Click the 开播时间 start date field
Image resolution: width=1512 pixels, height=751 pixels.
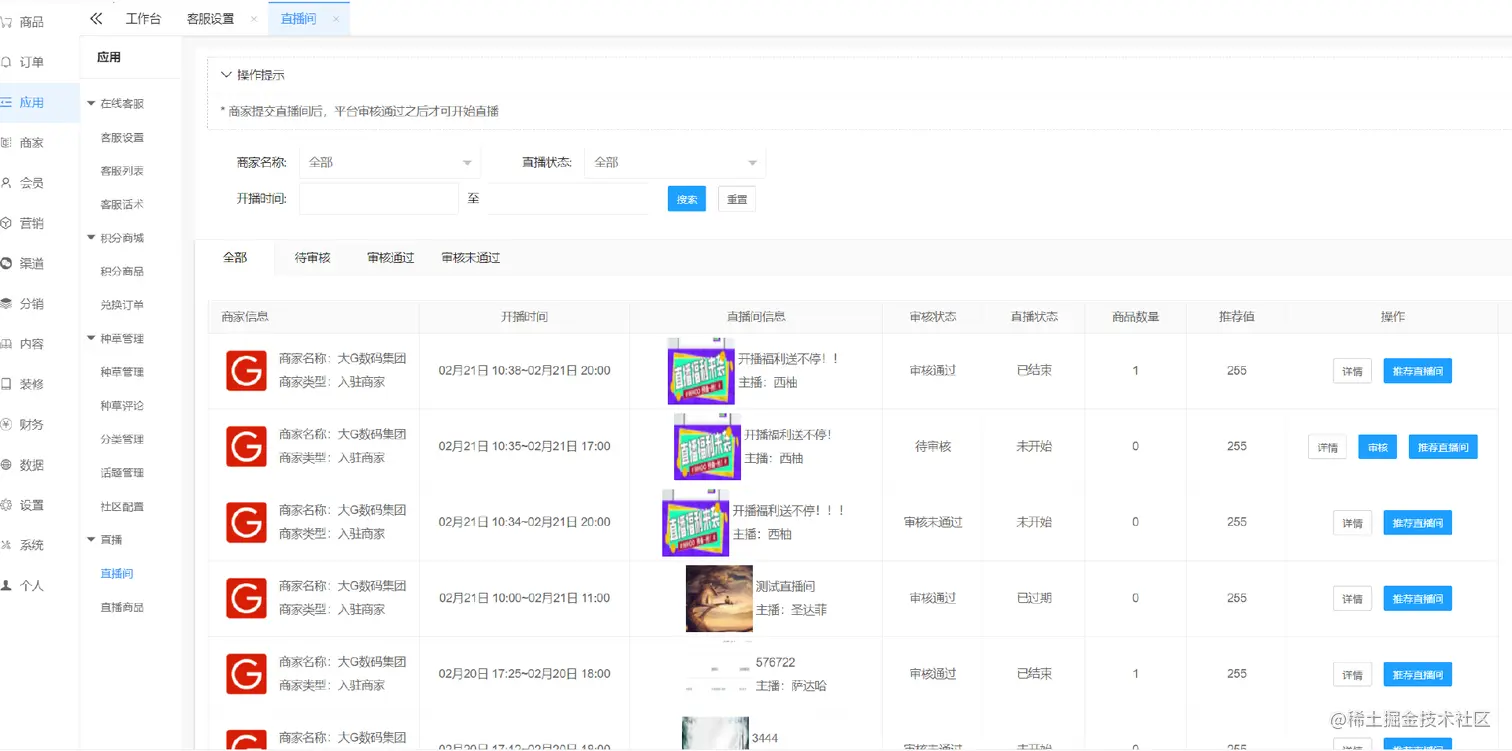379,199
